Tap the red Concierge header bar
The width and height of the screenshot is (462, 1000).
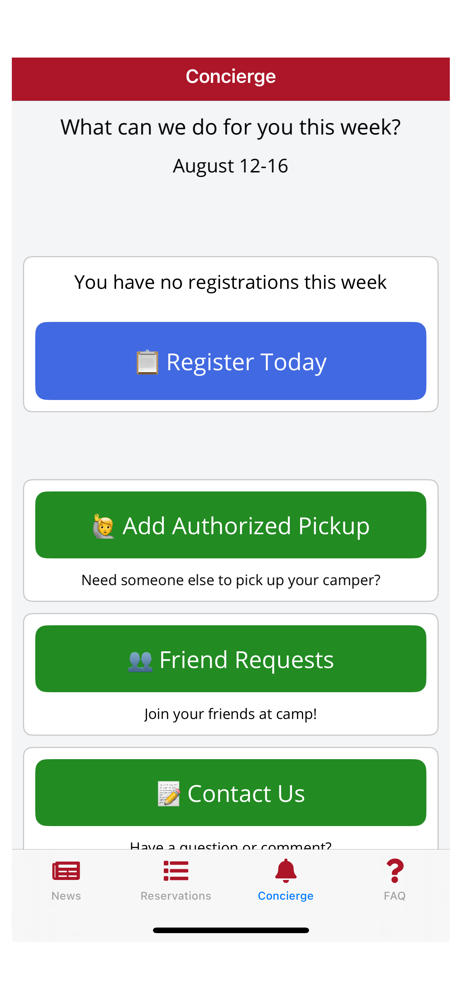(x=230, y=79)
